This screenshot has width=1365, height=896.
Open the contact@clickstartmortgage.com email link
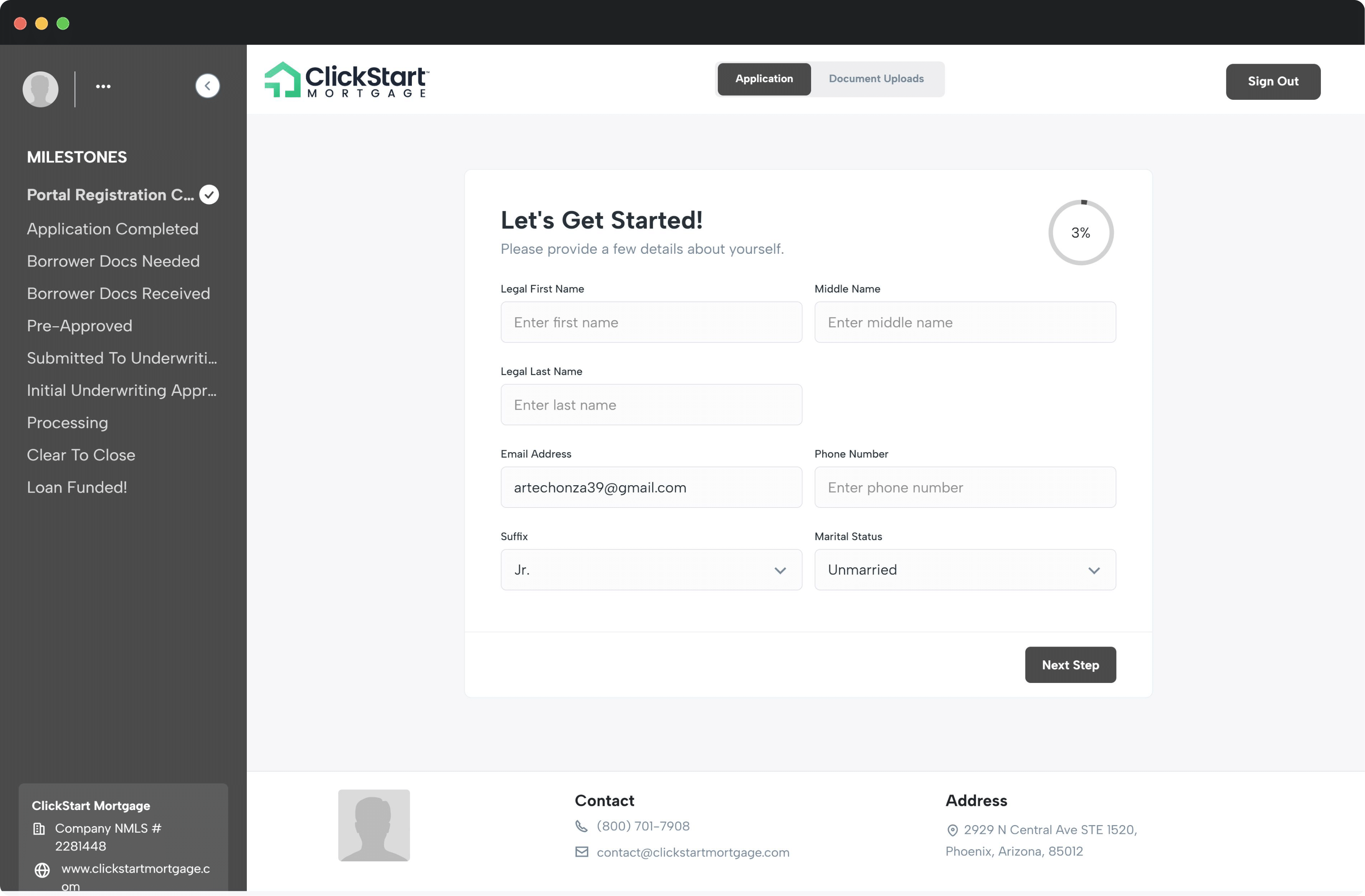(x=692, y=852)
